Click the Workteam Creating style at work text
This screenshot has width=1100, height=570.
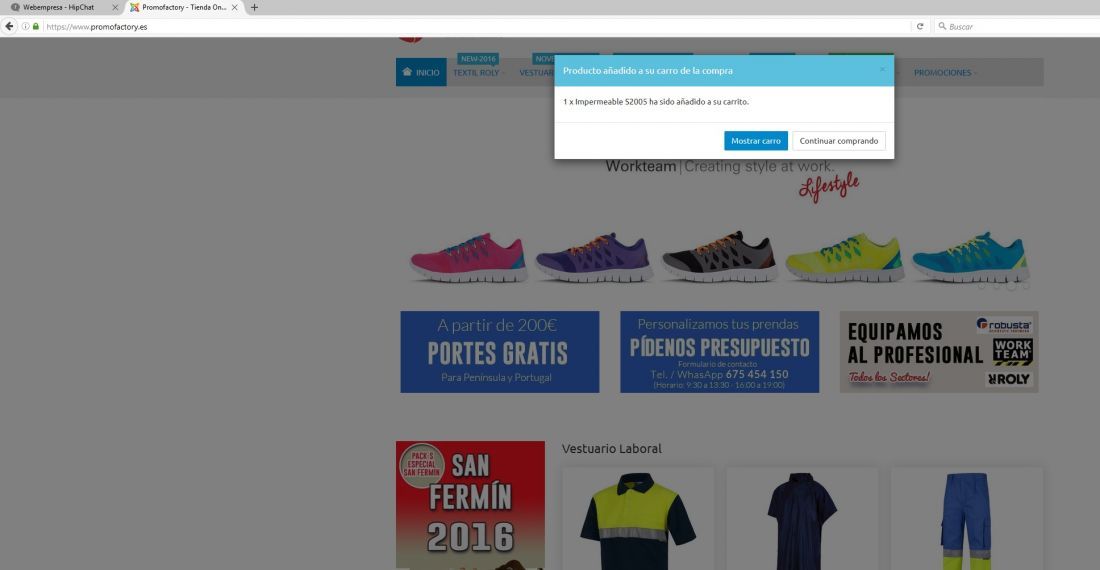(720, 167)
